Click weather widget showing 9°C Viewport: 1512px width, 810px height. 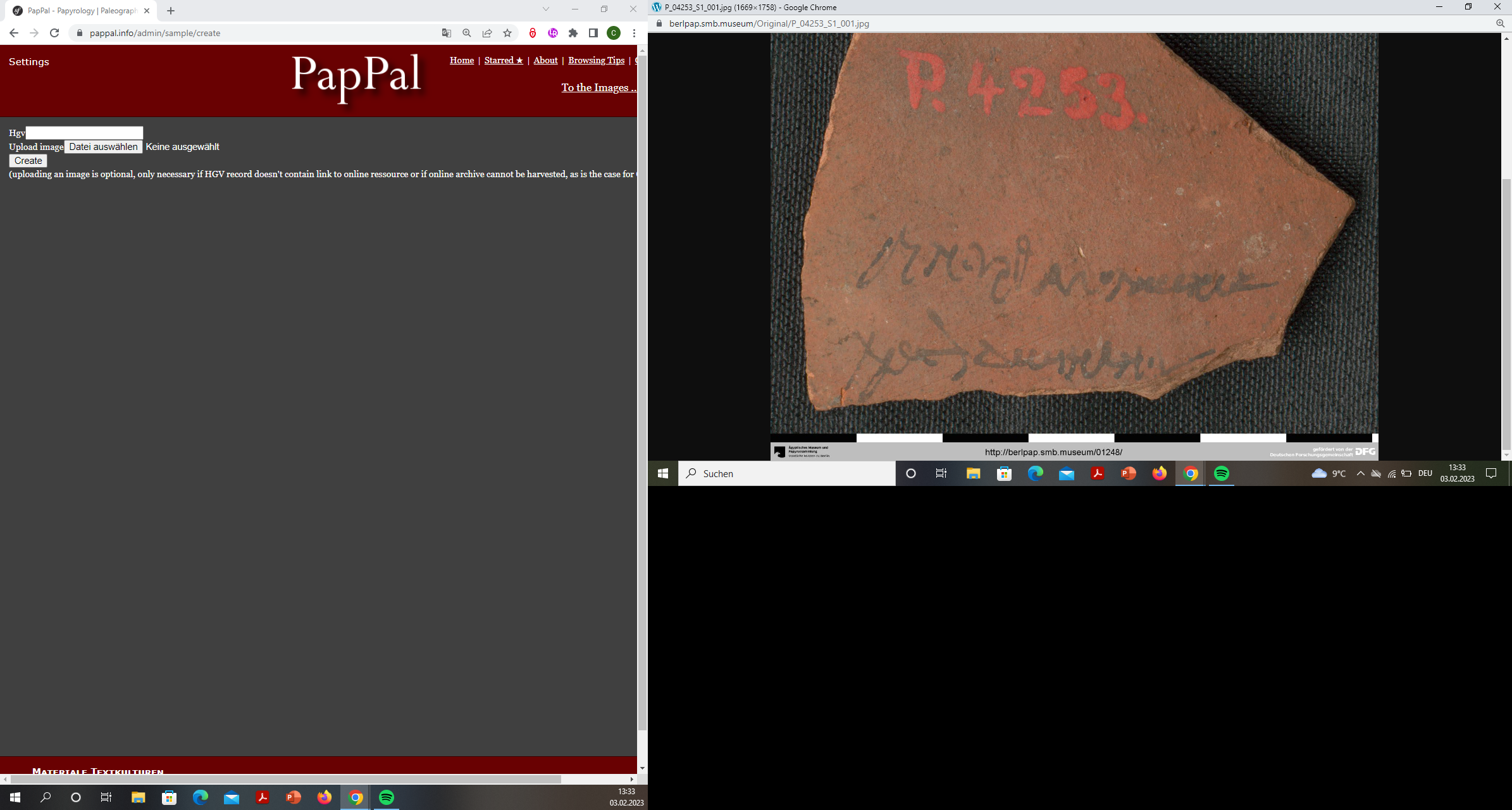[x=1329, y=473]
